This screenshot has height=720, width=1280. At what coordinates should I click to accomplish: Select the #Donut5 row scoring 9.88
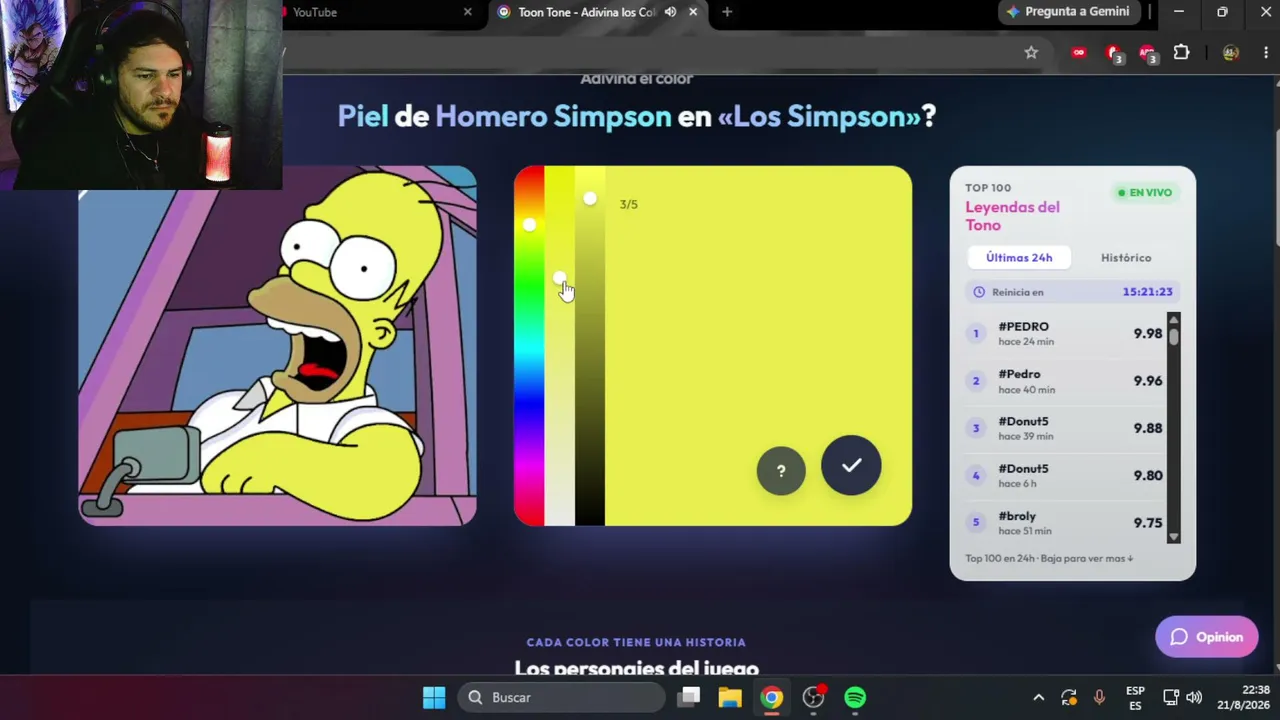coord(1065,428)
